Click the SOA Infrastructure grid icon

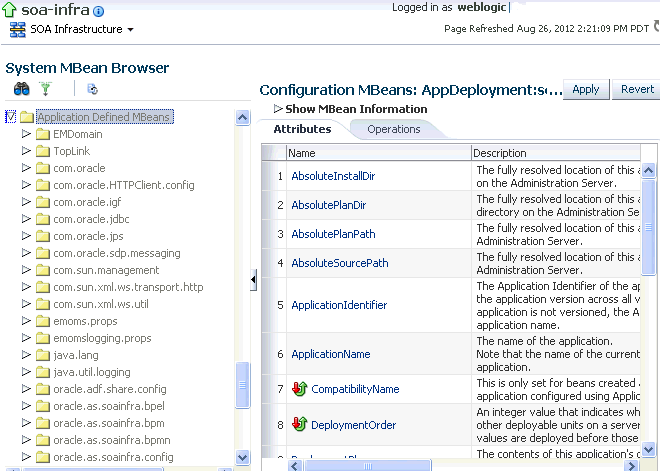click(x=18, y=29)
